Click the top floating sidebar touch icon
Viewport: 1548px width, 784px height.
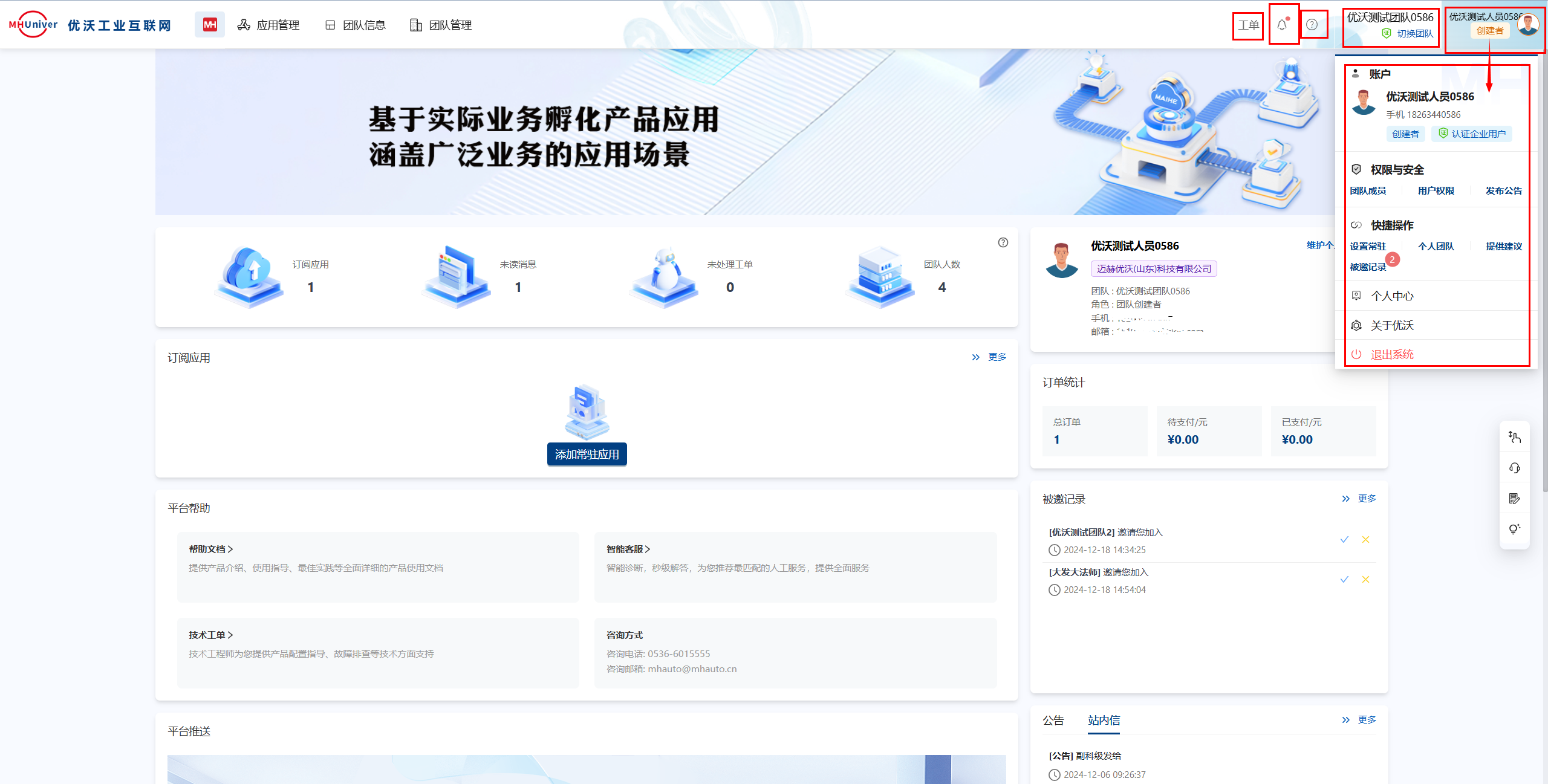click(1514, 437)
